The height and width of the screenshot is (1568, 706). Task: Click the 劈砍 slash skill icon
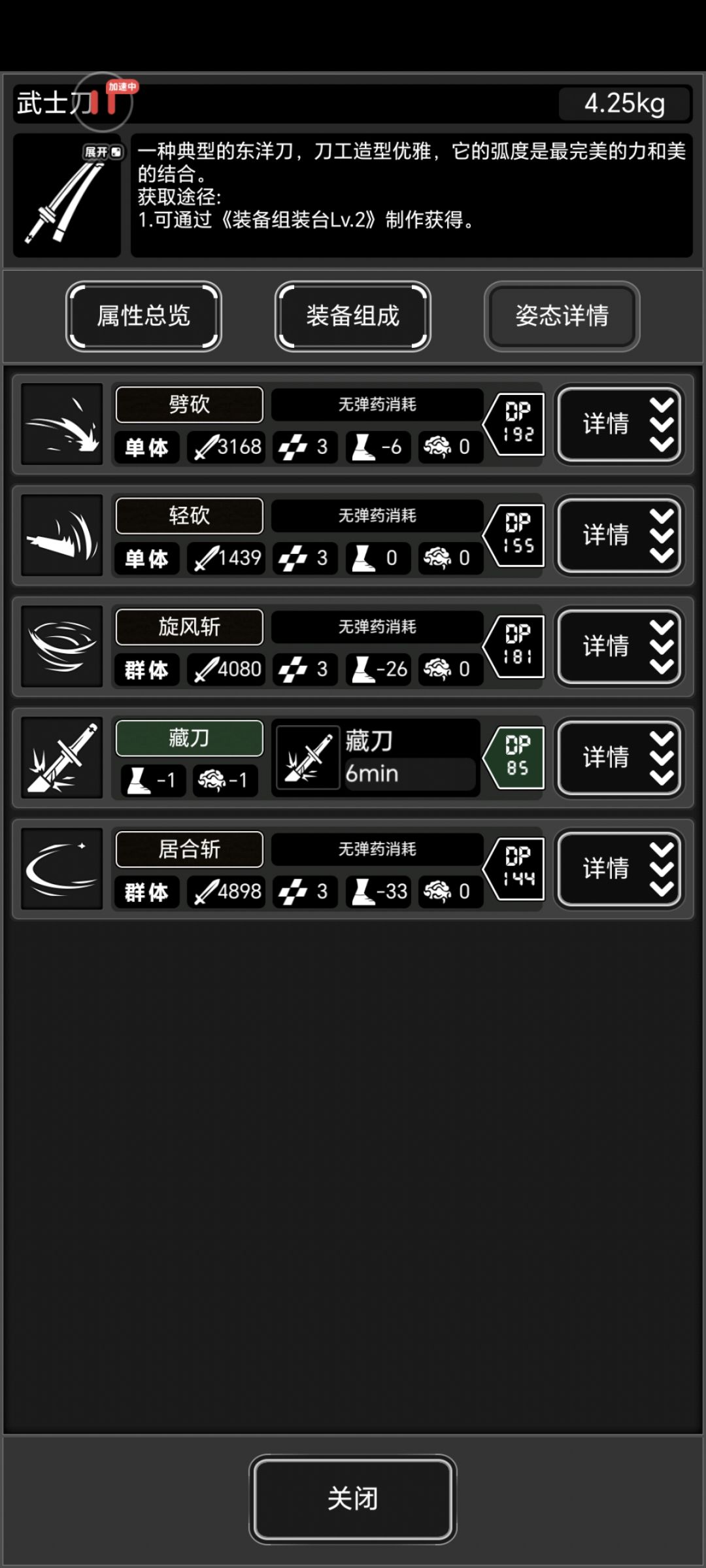pos(62,424)
